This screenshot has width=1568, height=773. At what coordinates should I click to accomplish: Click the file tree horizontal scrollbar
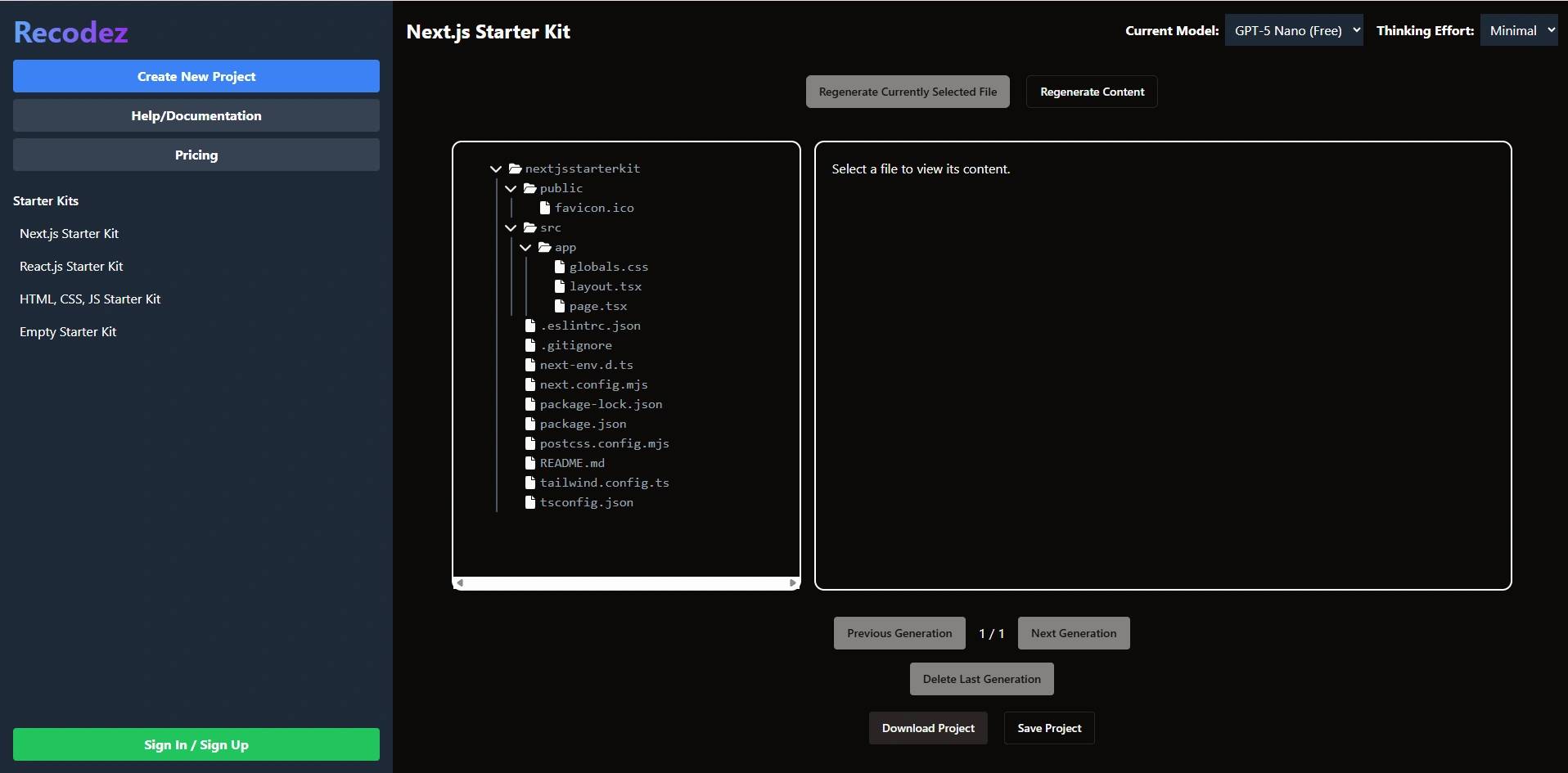[x=626, y=583]
